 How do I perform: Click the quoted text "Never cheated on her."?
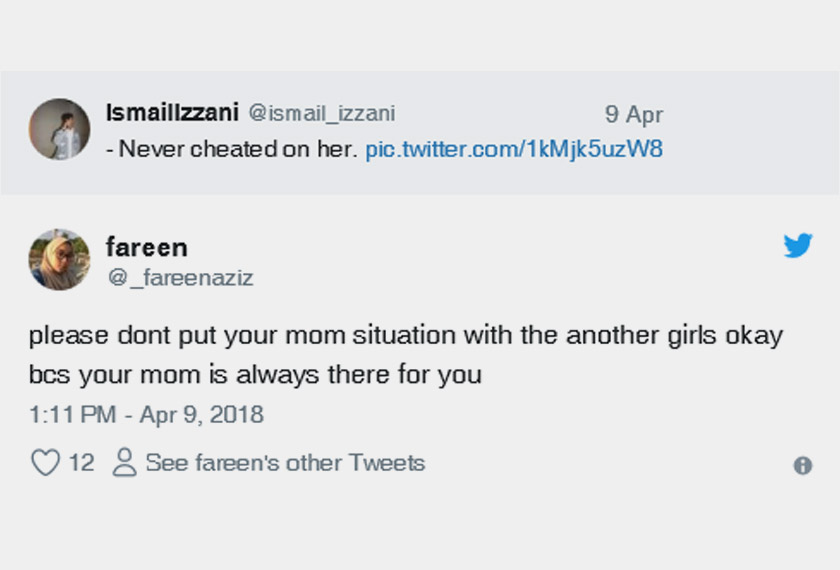(238, 150)
